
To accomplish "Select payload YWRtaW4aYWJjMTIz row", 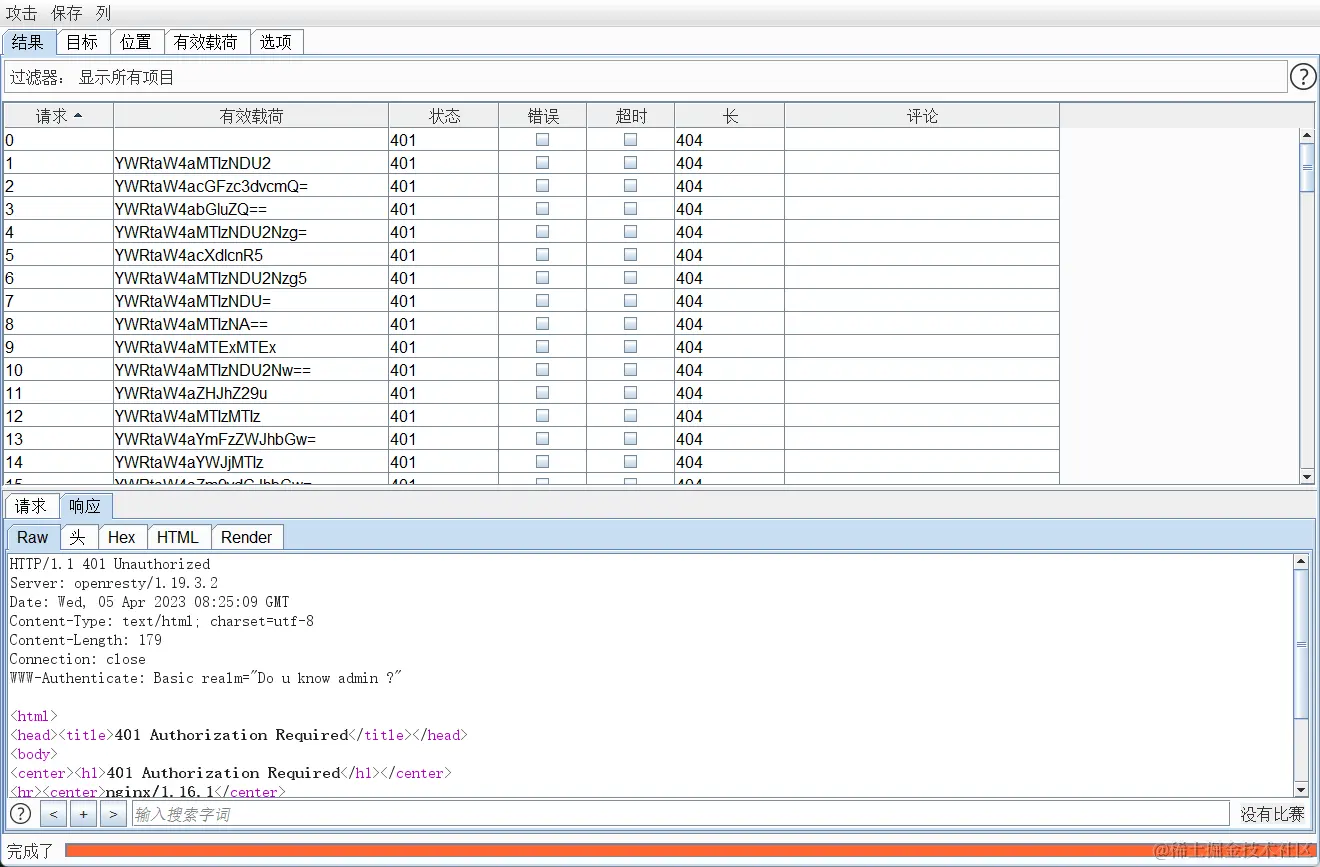I will 531,462.
